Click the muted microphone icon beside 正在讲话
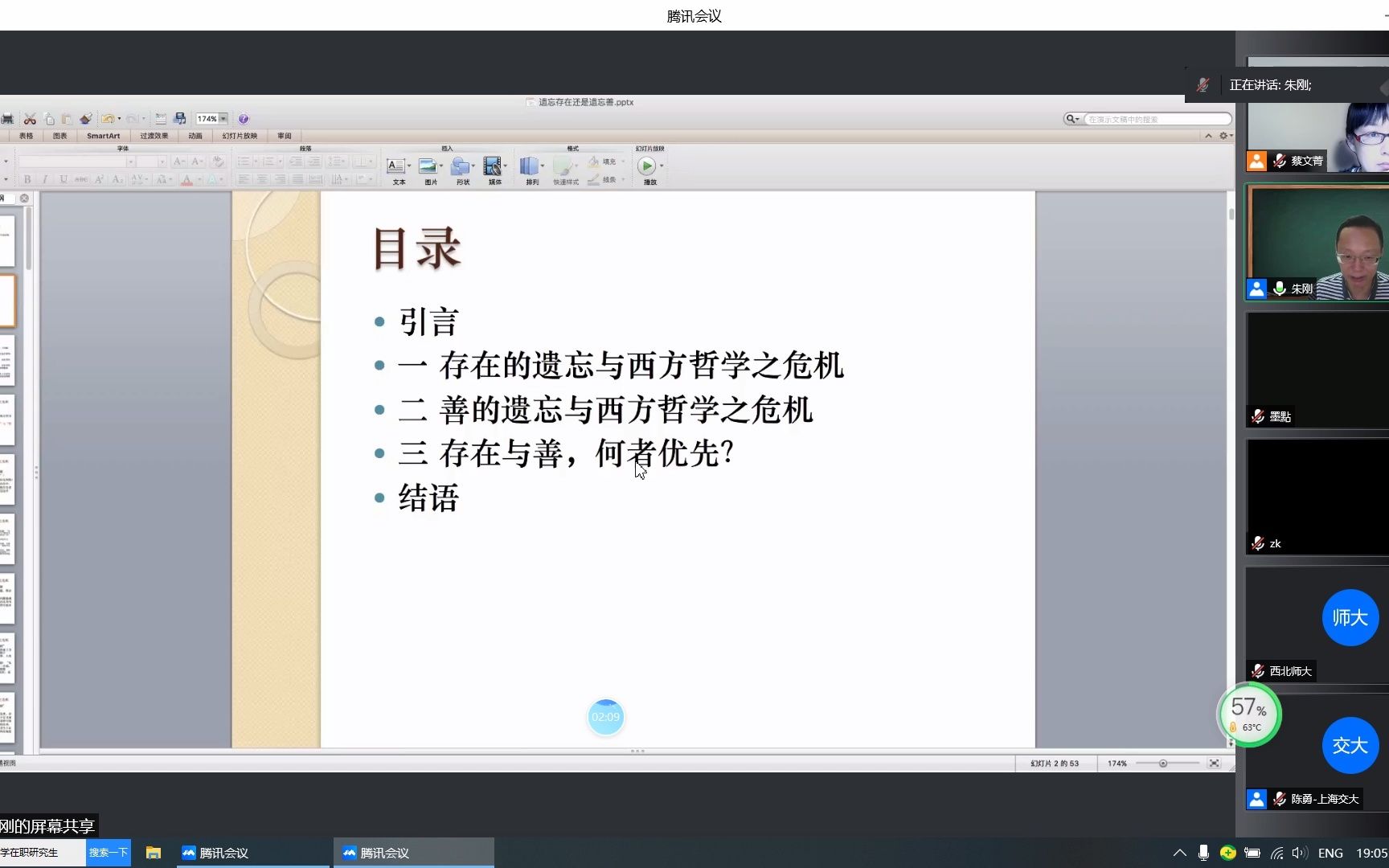1389x868 pixels. pos(1203,84)
